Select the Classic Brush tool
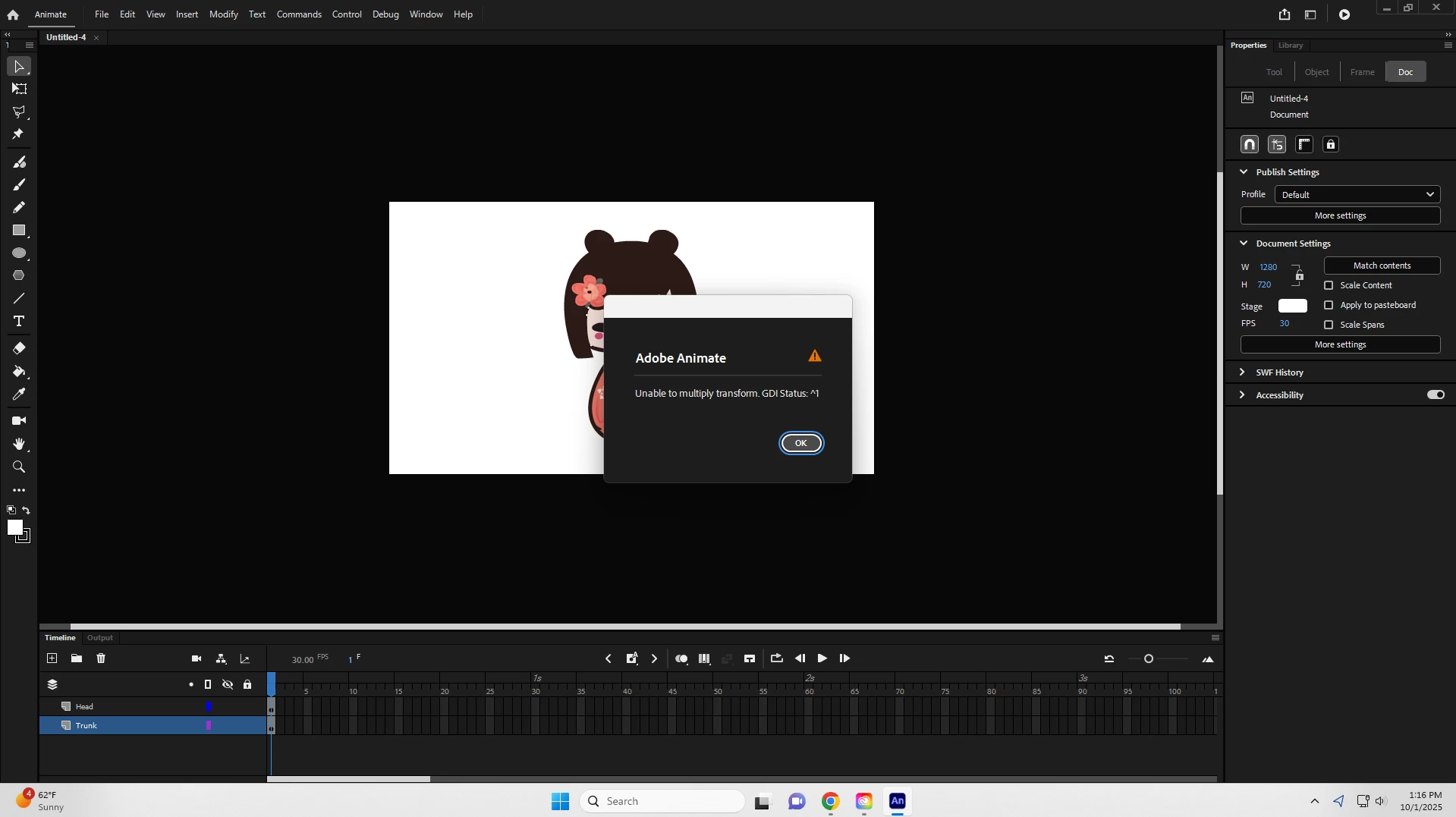The height and width of the screenshot is (817, 1456). [19, 184]
